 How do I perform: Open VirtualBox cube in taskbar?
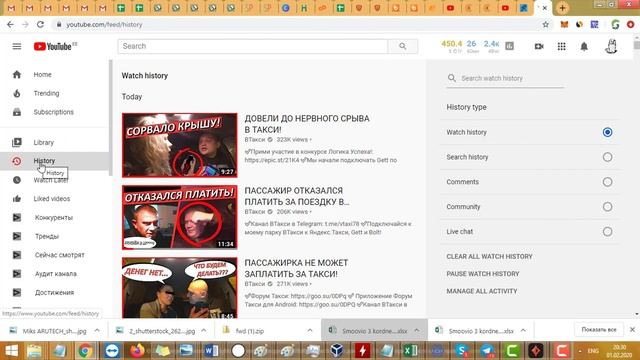(337, 351)
